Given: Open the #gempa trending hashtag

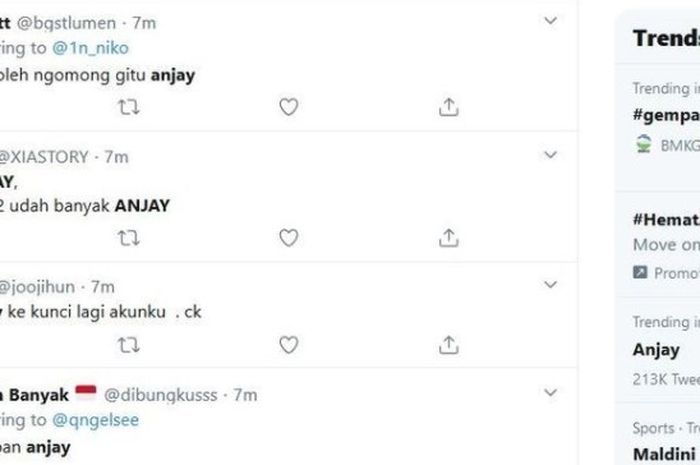Looking at the screenshot, I should tap(666, 116).
